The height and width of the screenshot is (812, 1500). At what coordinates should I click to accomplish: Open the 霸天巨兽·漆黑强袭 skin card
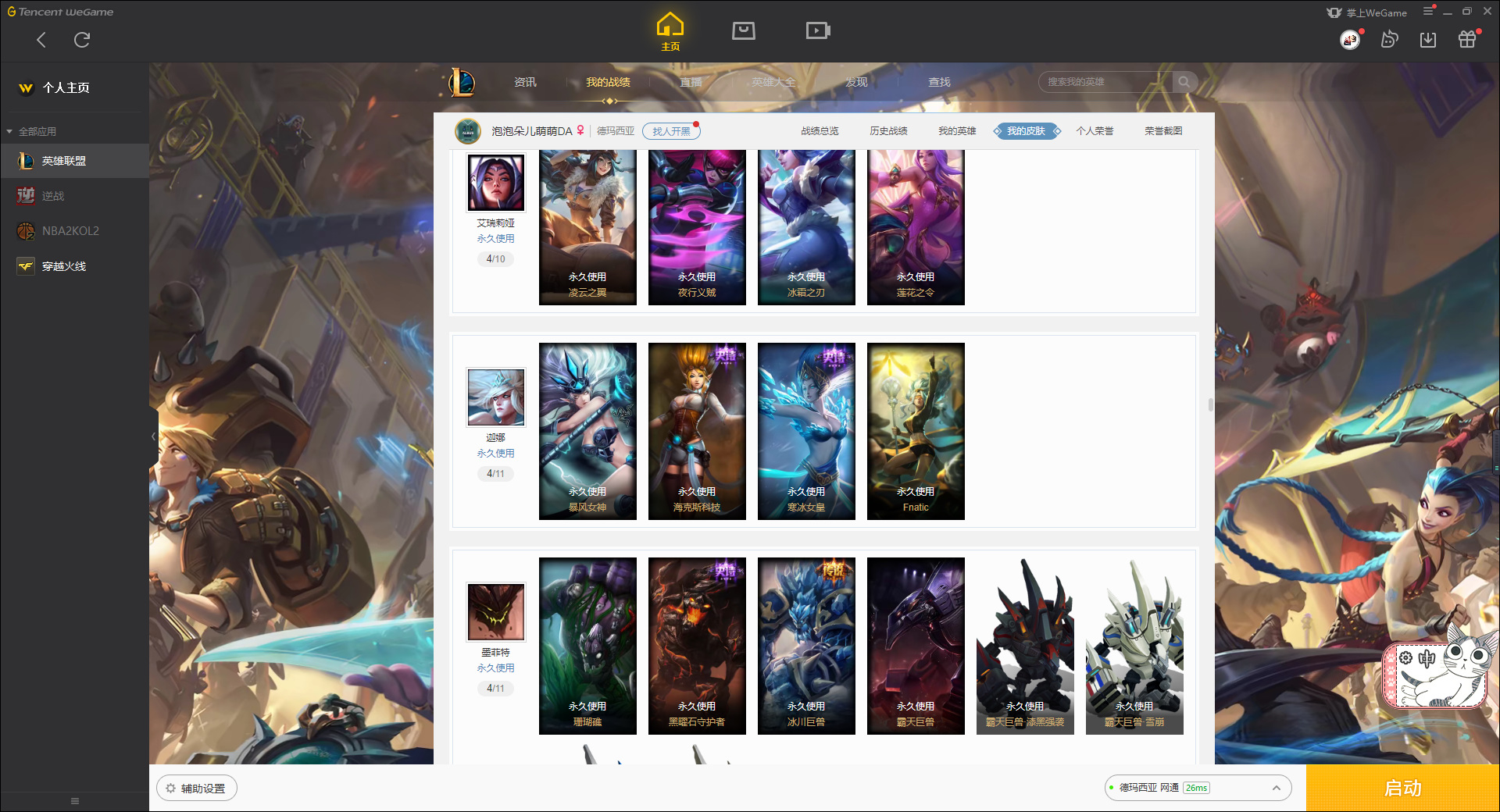[1025, 646]
